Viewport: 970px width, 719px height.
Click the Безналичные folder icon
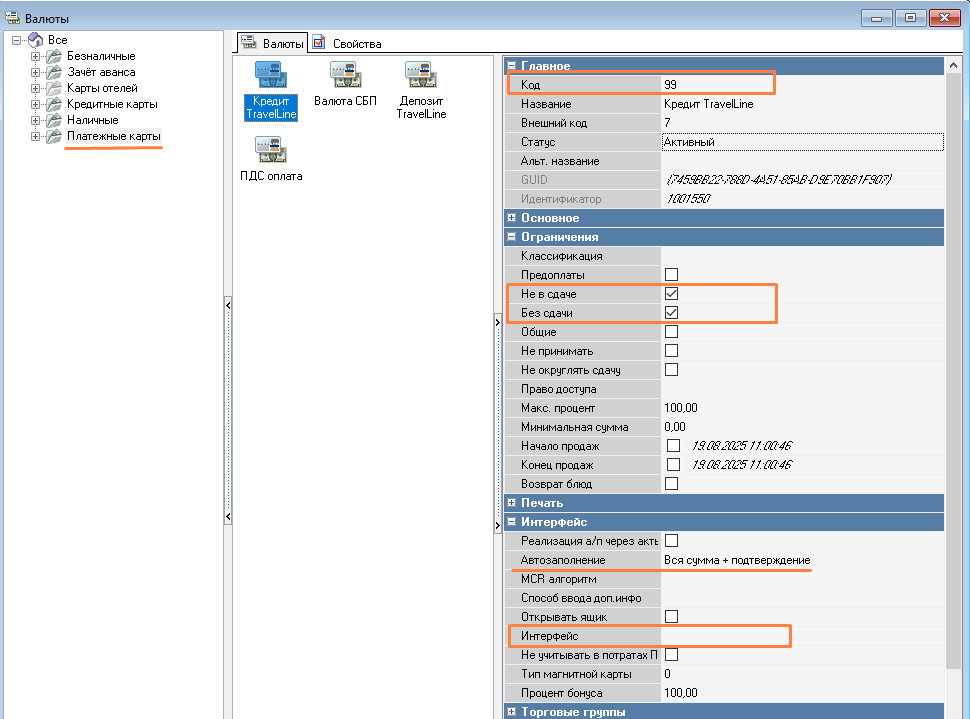pyautogui.click(x=53, y=56)
